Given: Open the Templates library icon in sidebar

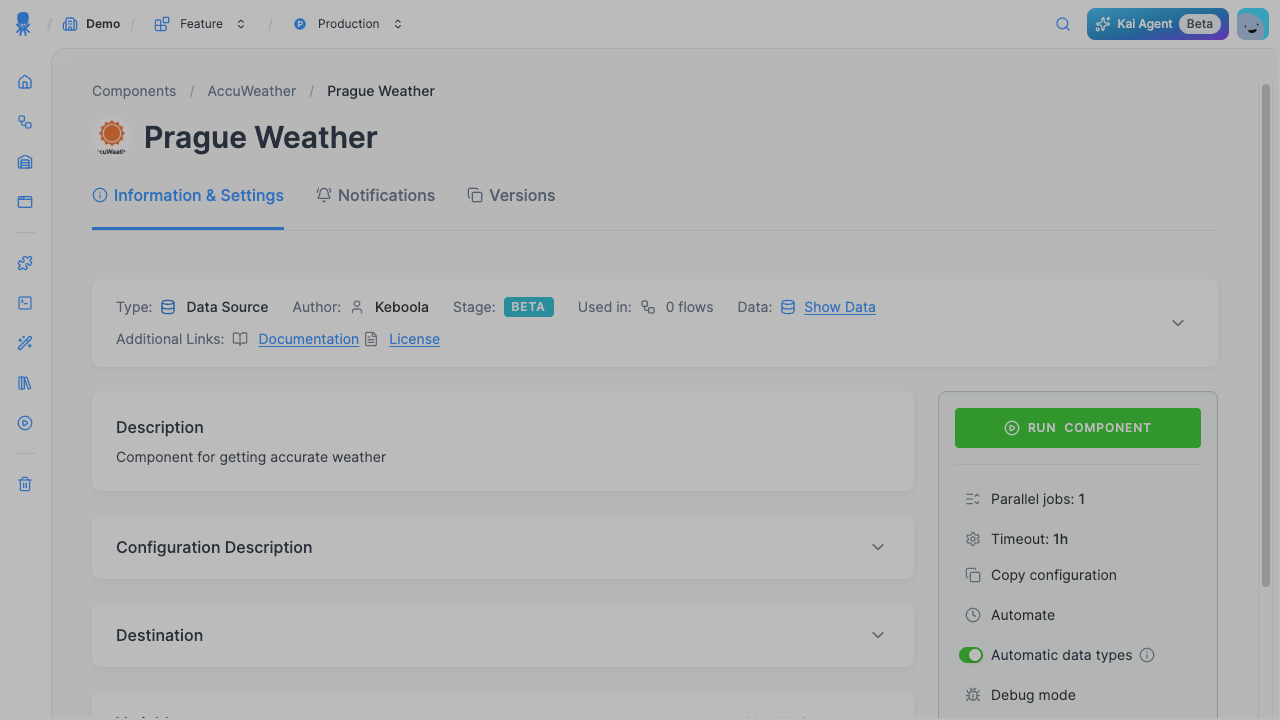Looking at the screenshot, I should tap(25, 383).
